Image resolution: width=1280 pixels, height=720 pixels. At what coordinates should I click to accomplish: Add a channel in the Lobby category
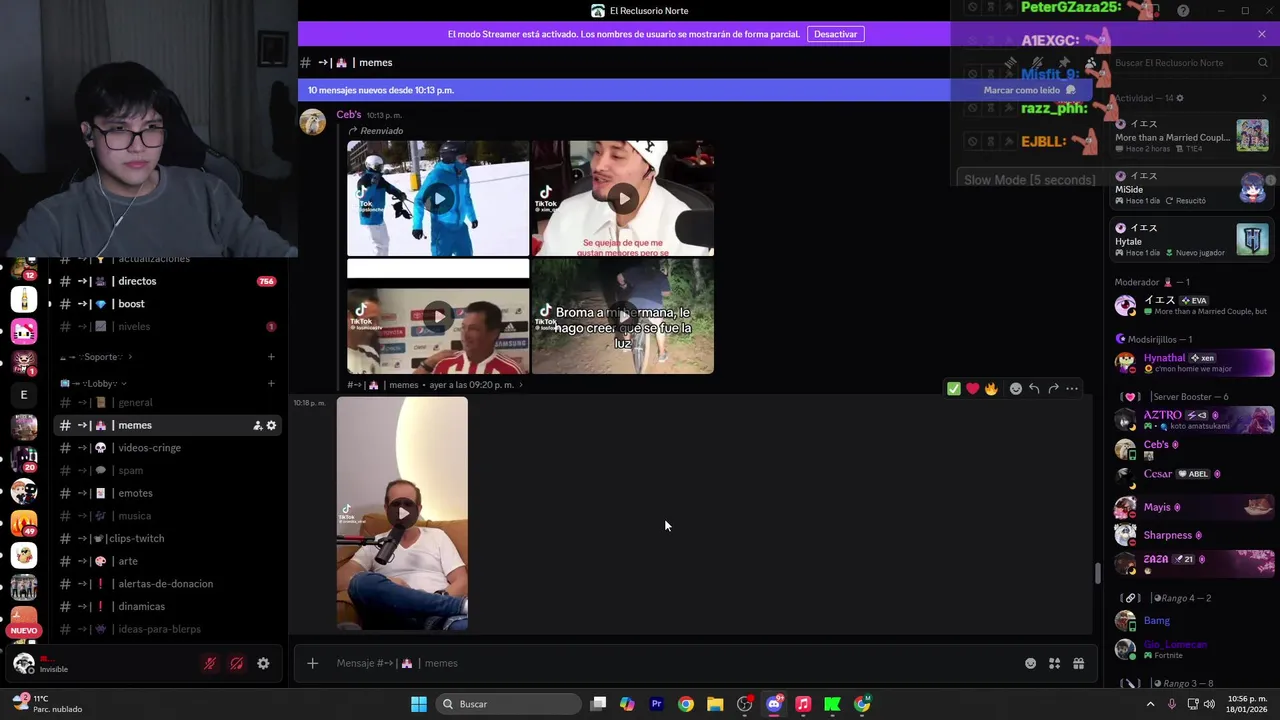pos(271,383)
